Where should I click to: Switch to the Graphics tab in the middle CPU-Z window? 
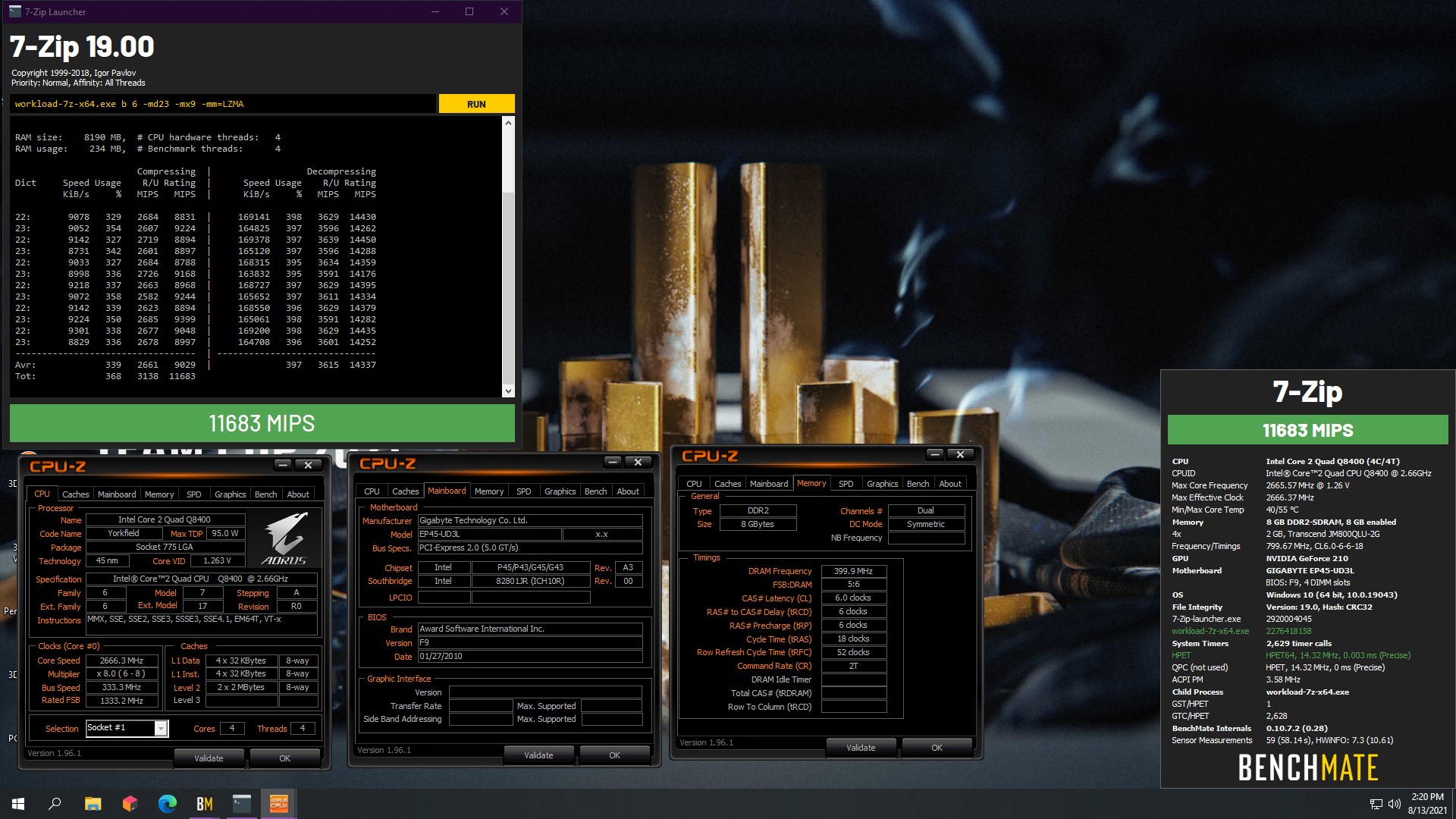click(x=560, y=491)
